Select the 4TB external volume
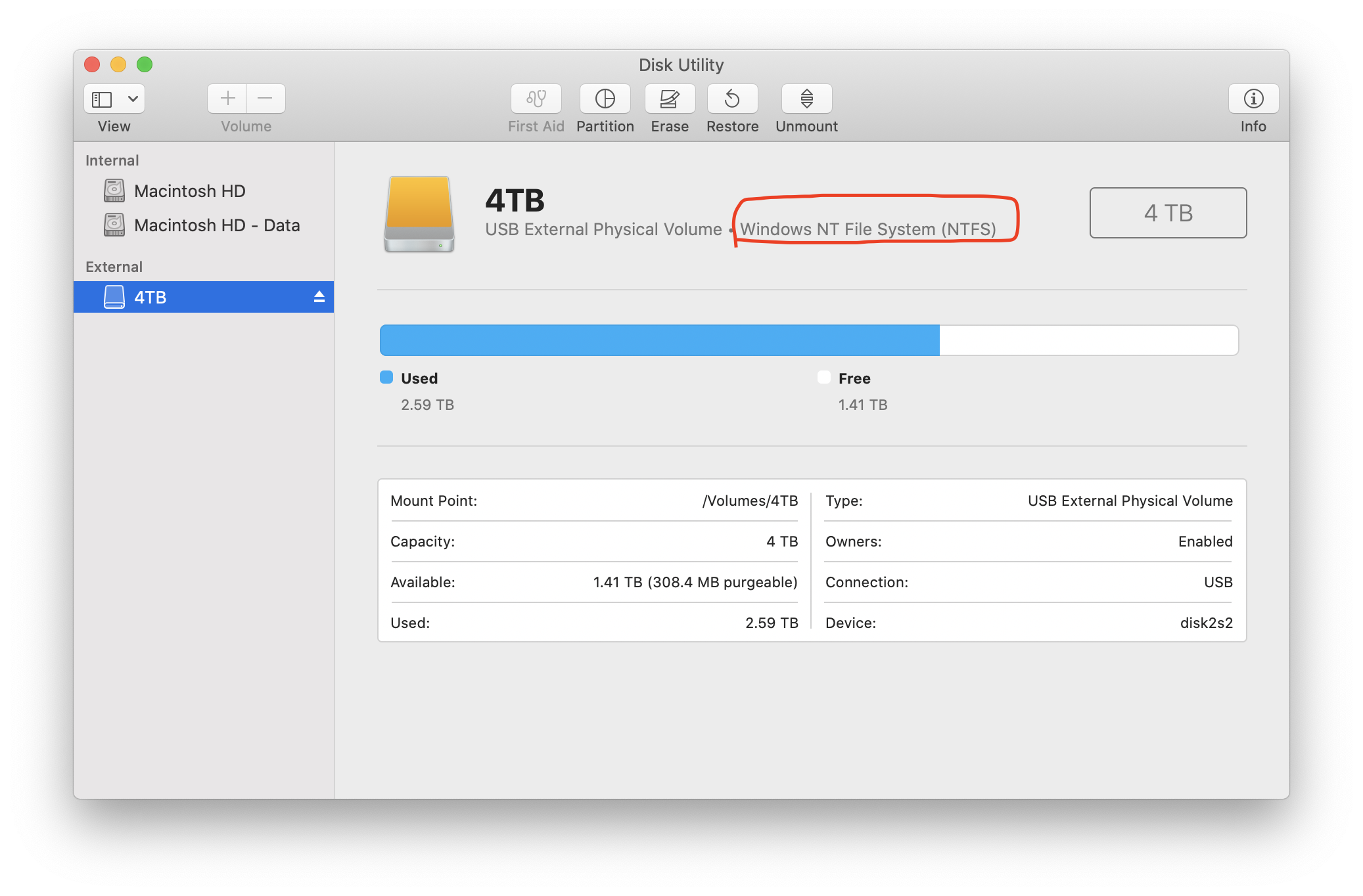1363x896 pixels. pos(150,298)
